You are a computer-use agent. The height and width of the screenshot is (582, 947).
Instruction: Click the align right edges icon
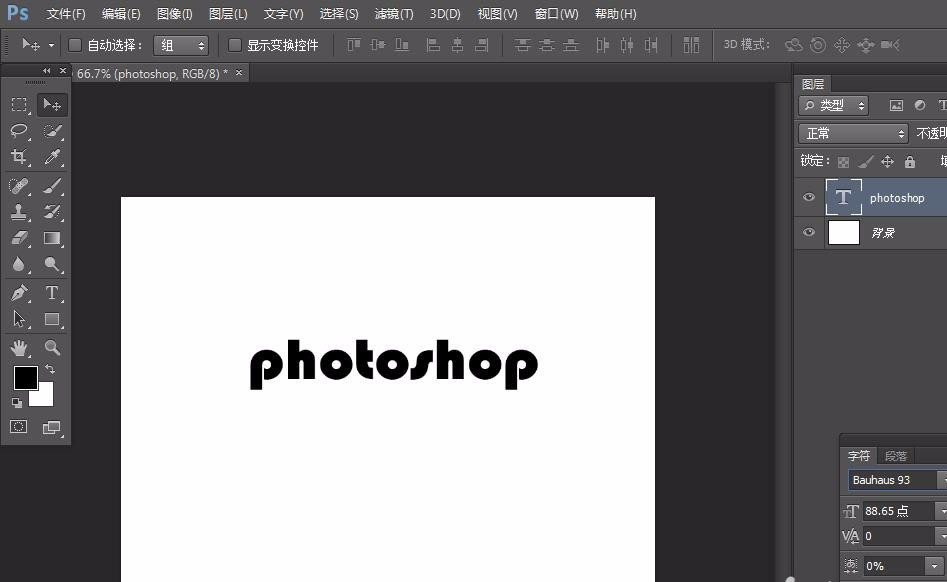click(x=481, y=45)
